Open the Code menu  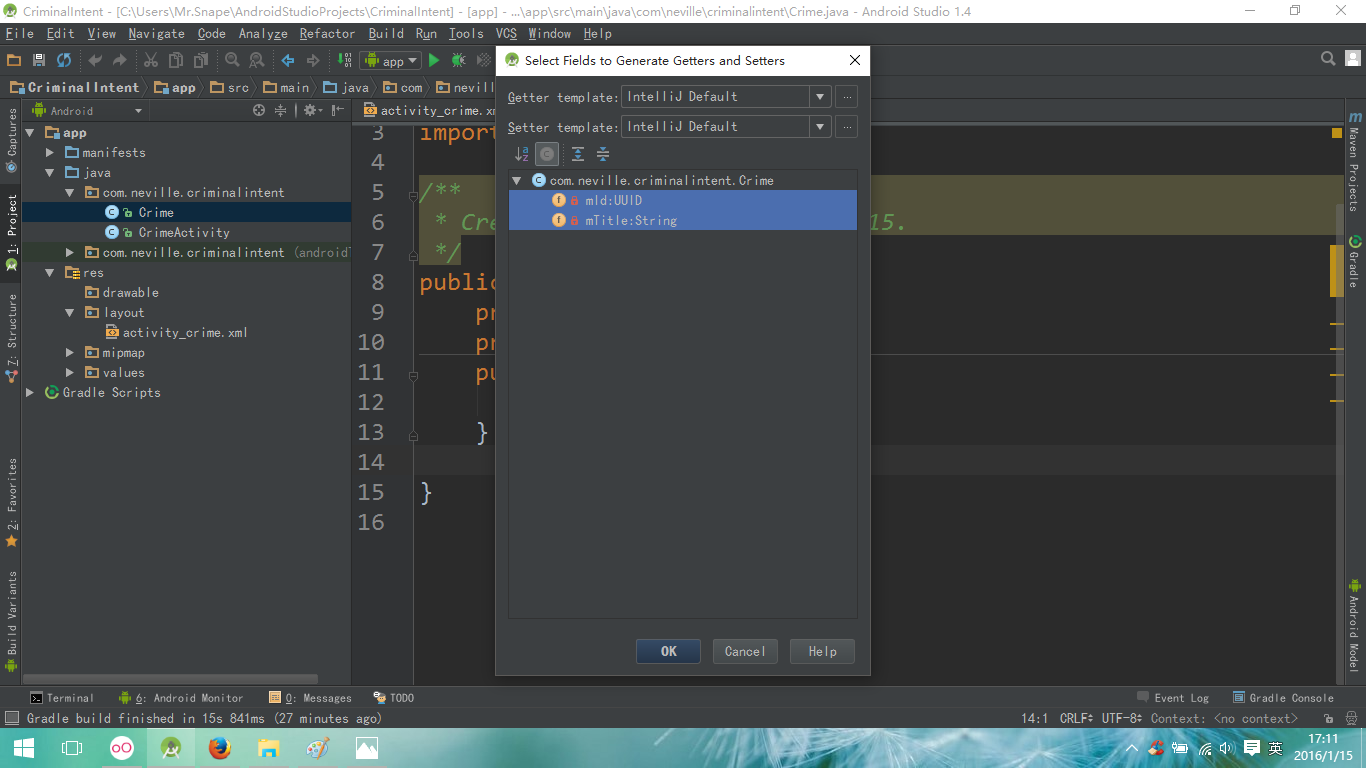(x=211, y=33)
